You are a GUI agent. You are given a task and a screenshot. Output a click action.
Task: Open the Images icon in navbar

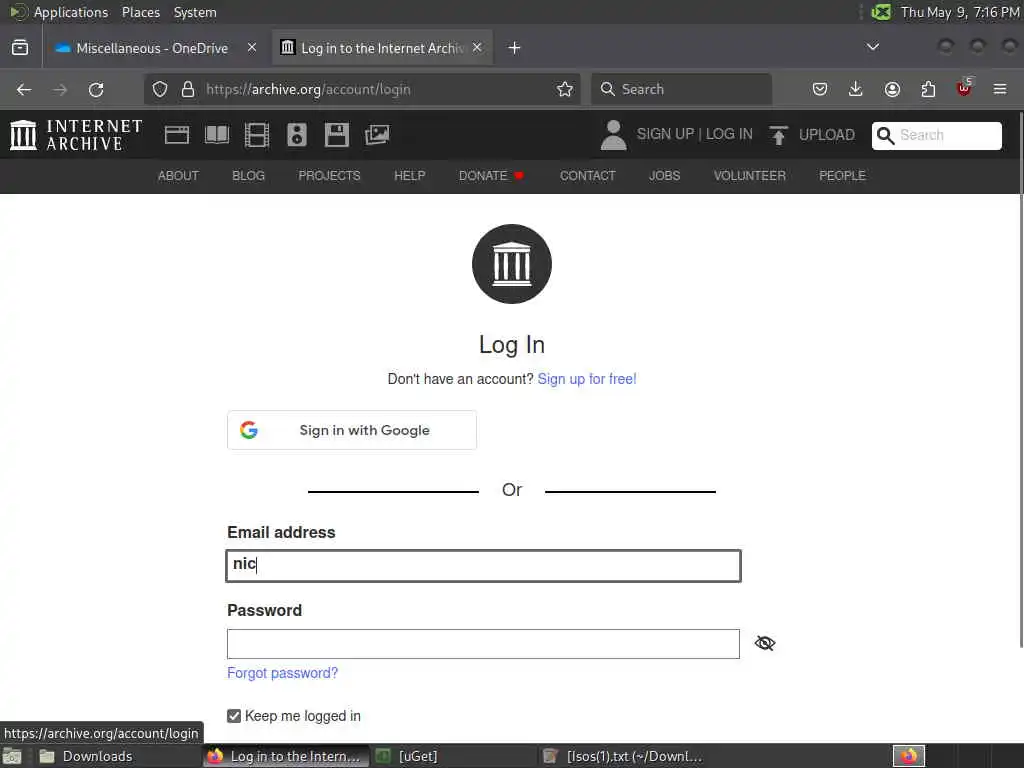tap(377, 135)
